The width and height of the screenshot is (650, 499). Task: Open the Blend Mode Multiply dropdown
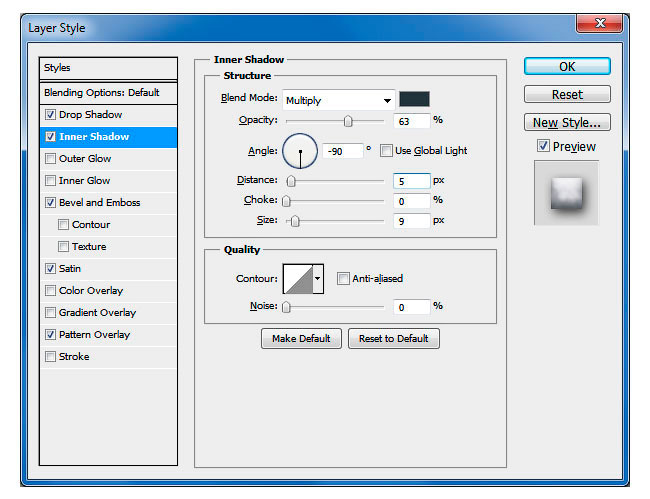339,100
